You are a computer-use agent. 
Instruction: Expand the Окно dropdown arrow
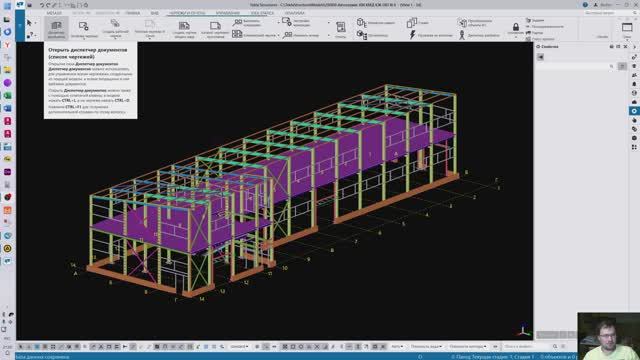click(627, 40)
